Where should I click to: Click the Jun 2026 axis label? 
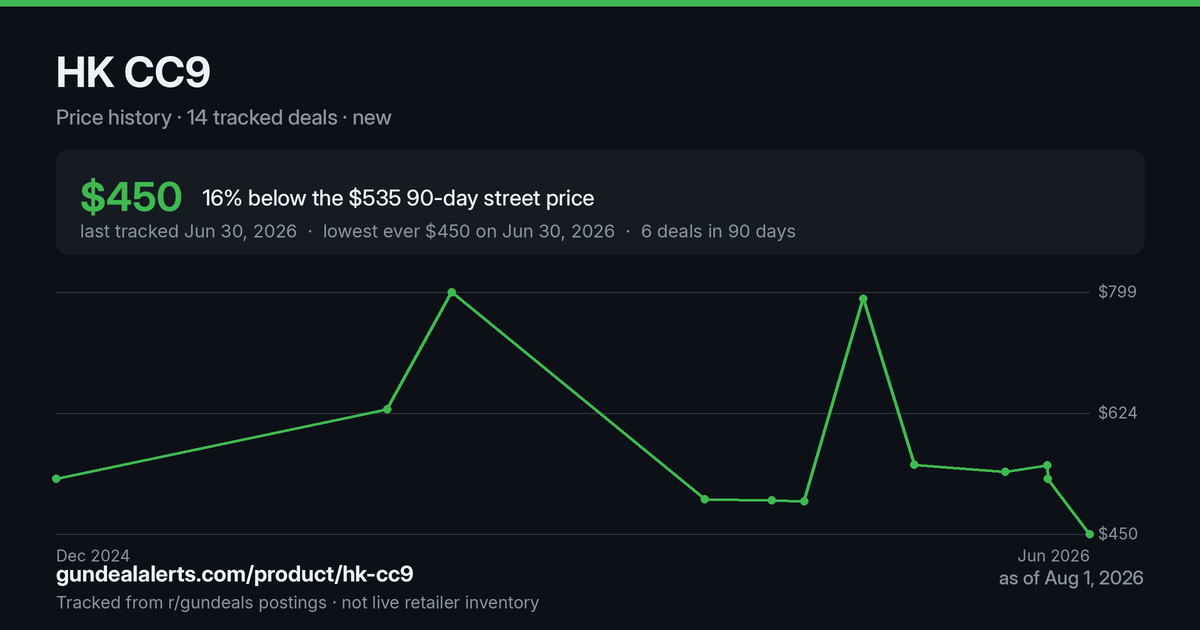(x=1053, y=555)
